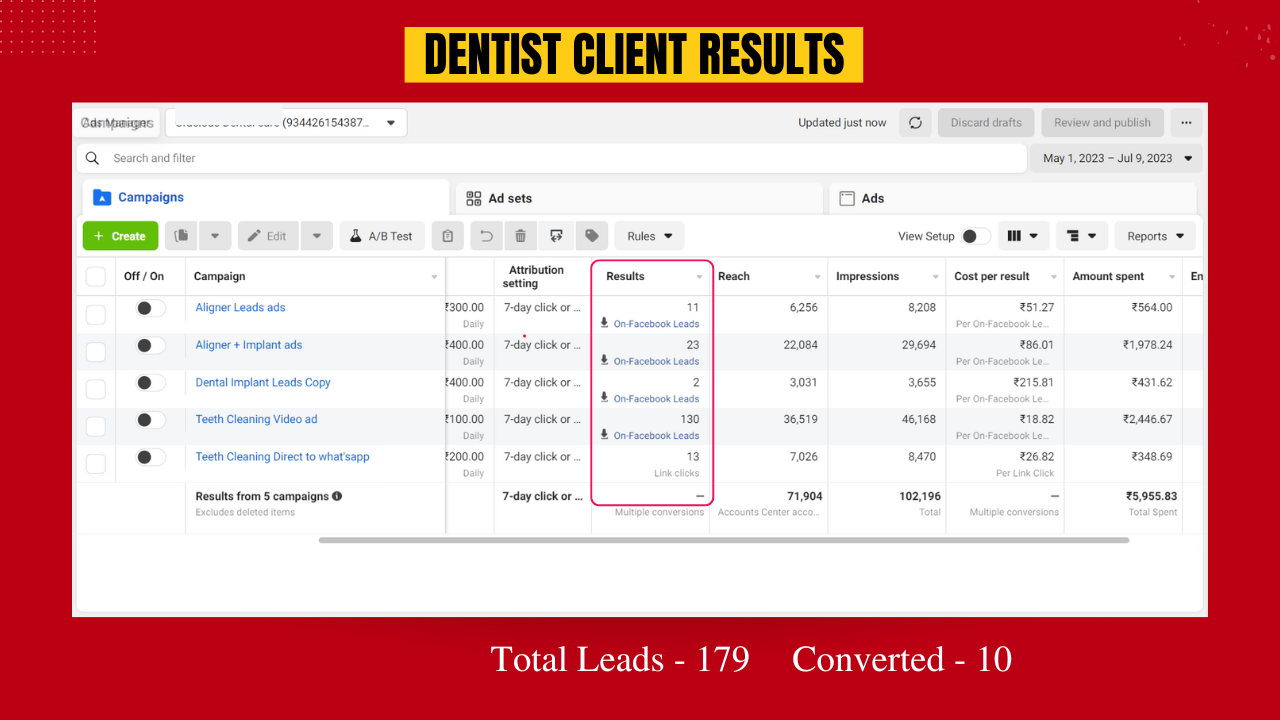
Task: Open the Reports dropdown menu
Action: tap(1155, 236)
